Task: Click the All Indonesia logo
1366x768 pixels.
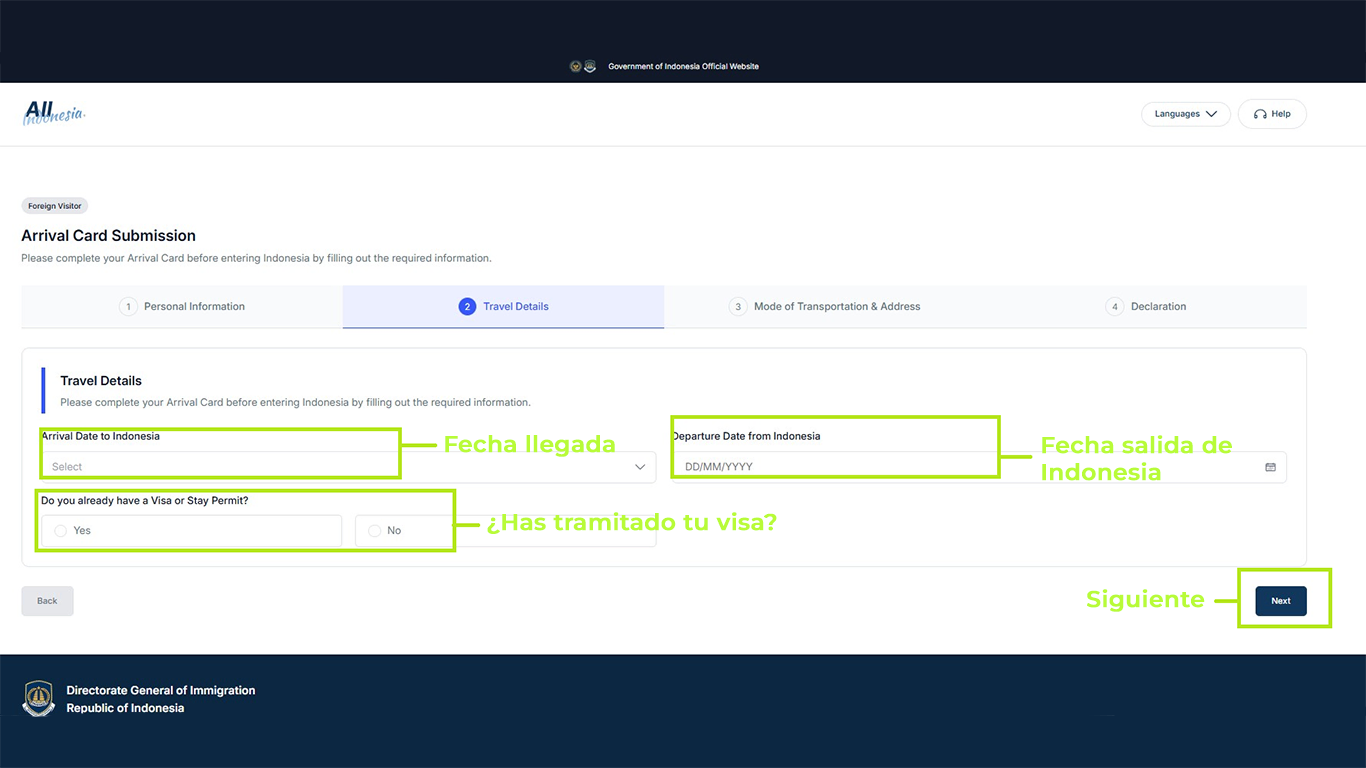Action: click(54, 113)
